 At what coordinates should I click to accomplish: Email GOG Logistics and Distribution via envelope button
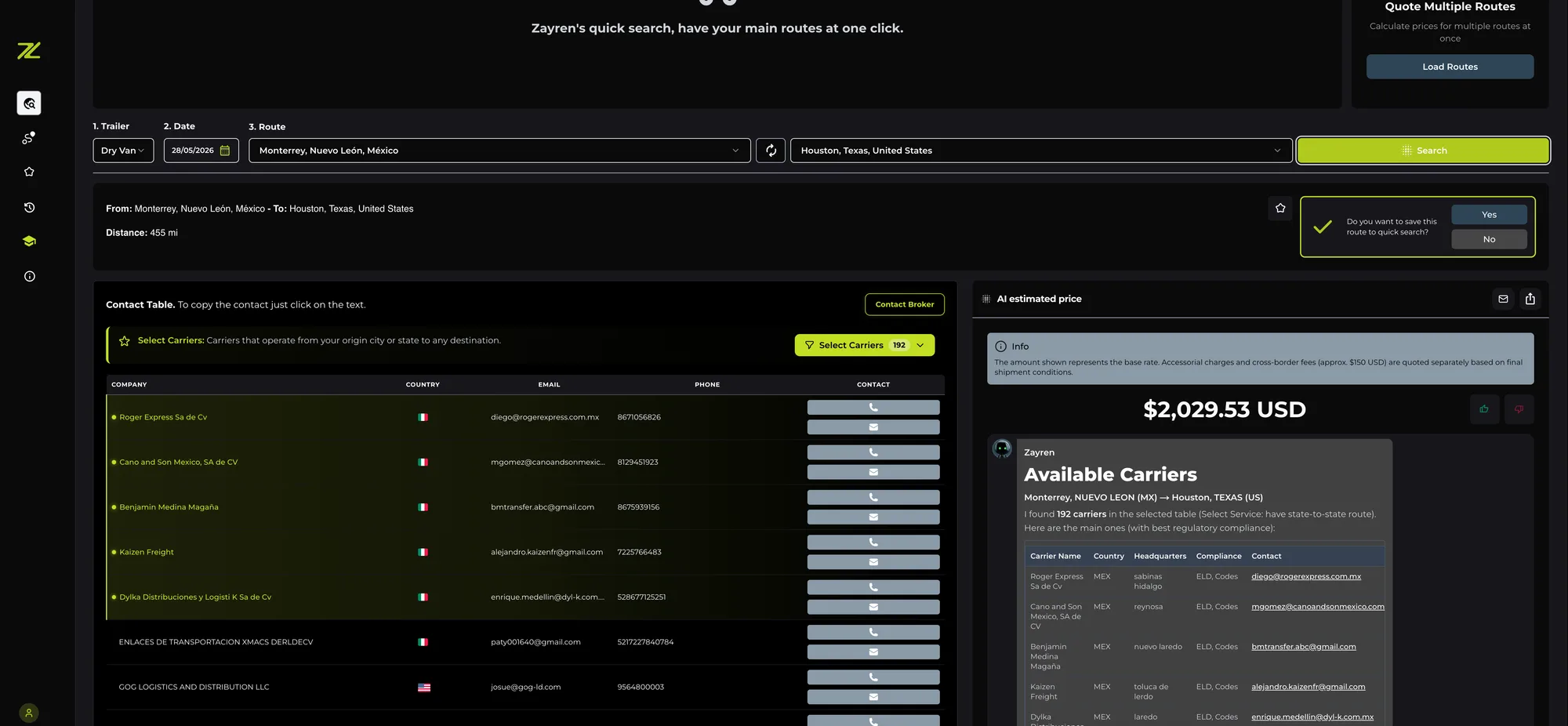873,697
